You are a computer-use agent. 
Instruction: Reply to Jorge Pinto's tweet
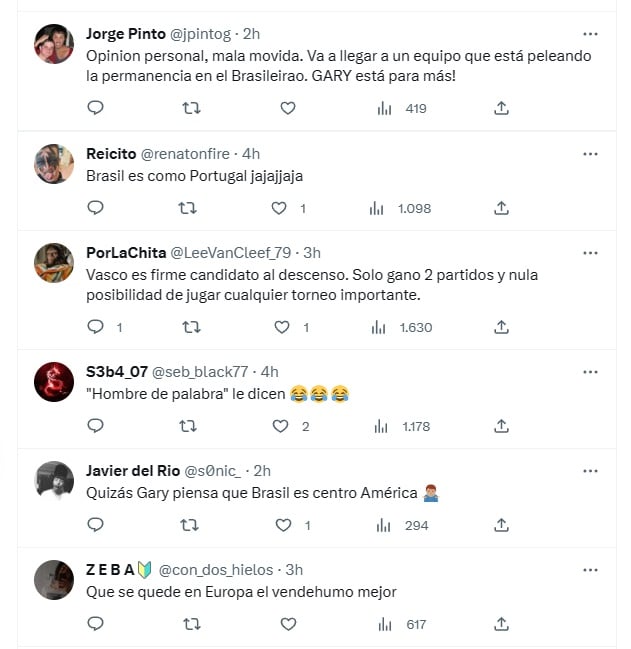(x=96, y=108)
